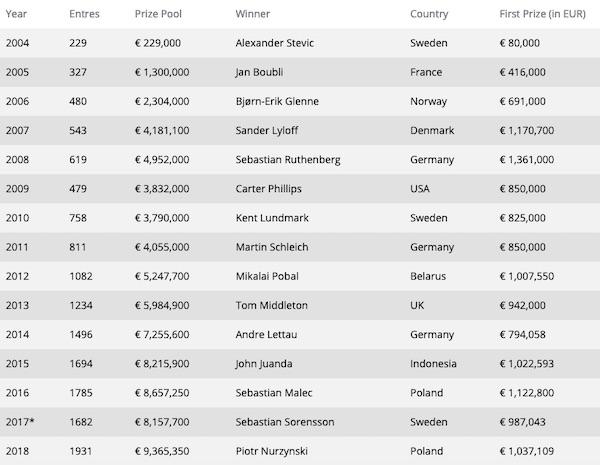Select the Bjørn-Erik Glenne cell
Image resolution: width=600 pixels, height=465 pixels.
click(x=277, y=101)
